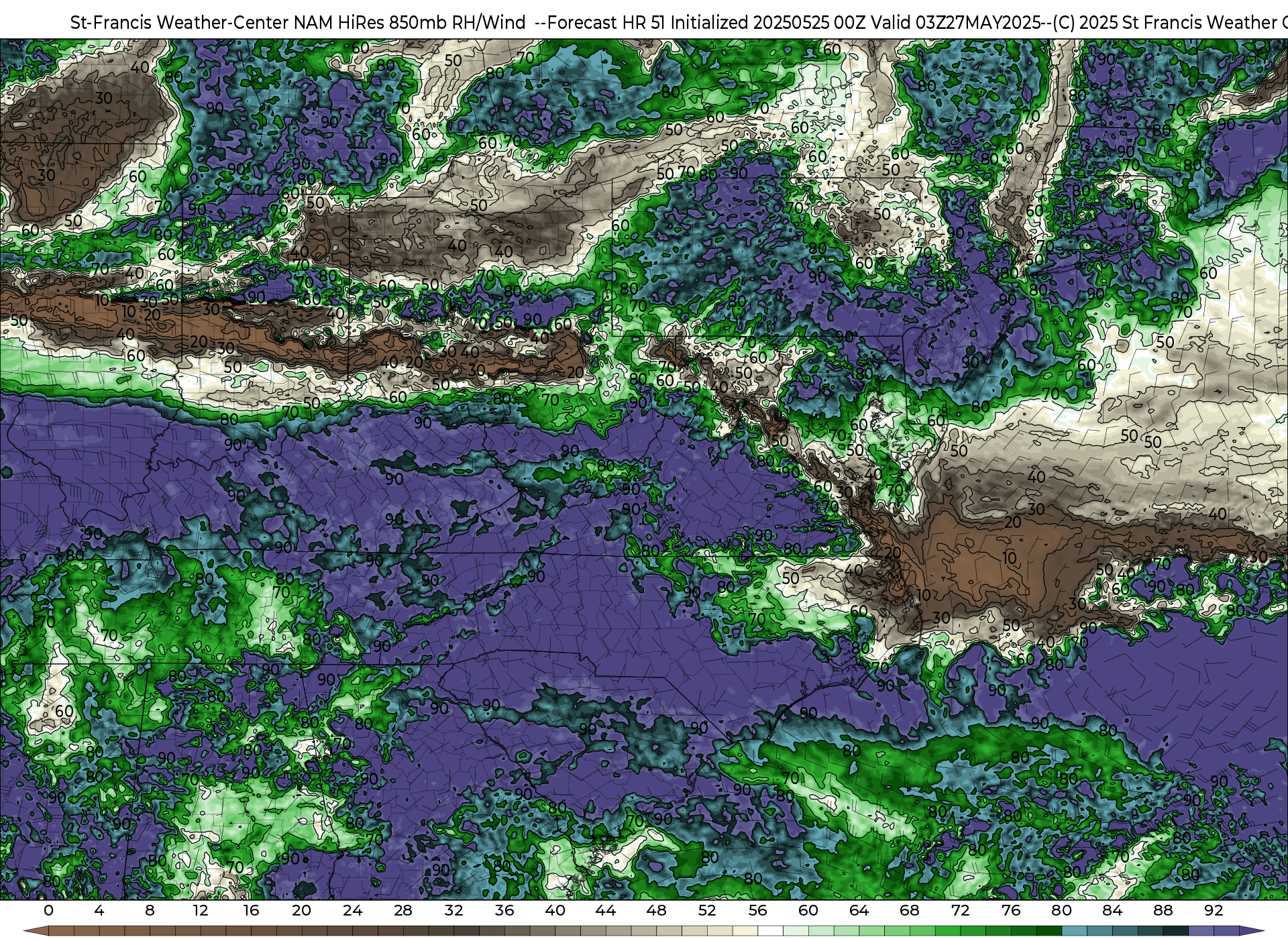
Task: Click the colorbar label '40'
Action: pyautogui.click(x=555, y=910)
